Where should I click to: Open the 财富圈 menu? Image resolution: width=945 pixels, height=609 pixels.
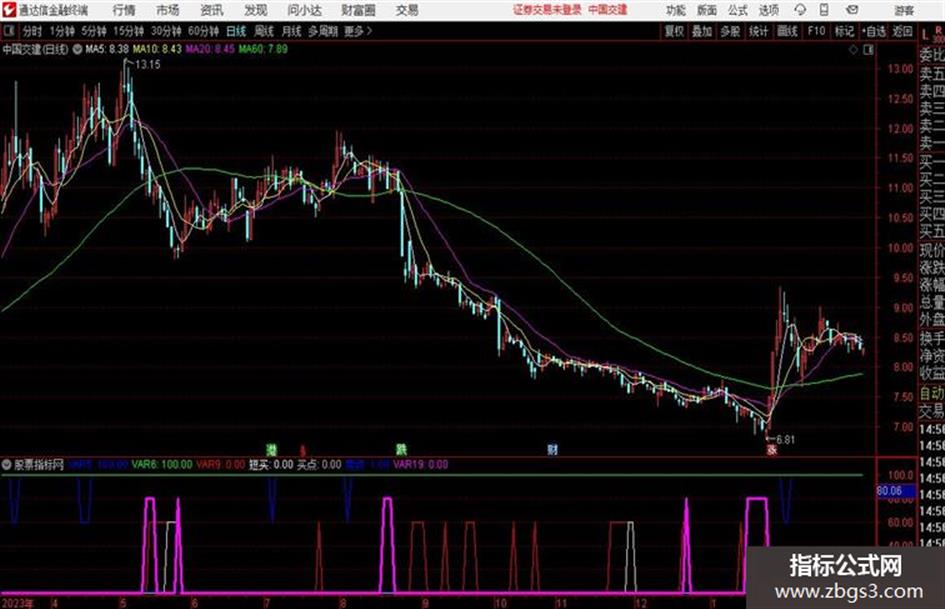[x=358, y=10]
